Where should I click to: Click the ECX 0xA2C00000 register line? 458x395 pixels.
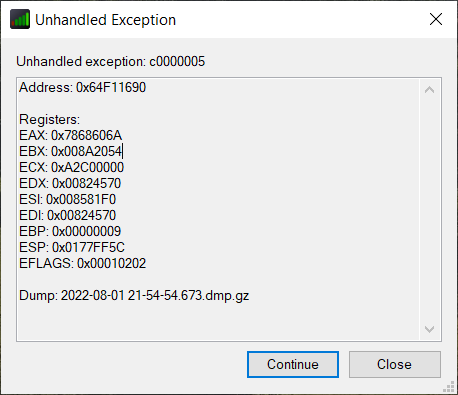71,167
